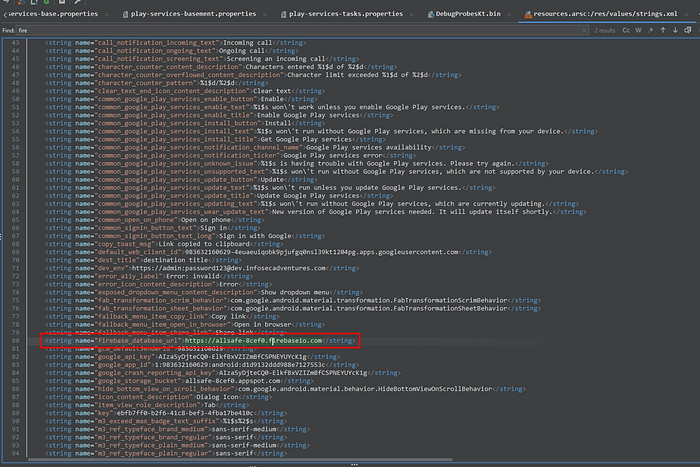Click the mark all matches icon
Screen dimensions: 700x467
pyautogui.click(x=688, y=30)
